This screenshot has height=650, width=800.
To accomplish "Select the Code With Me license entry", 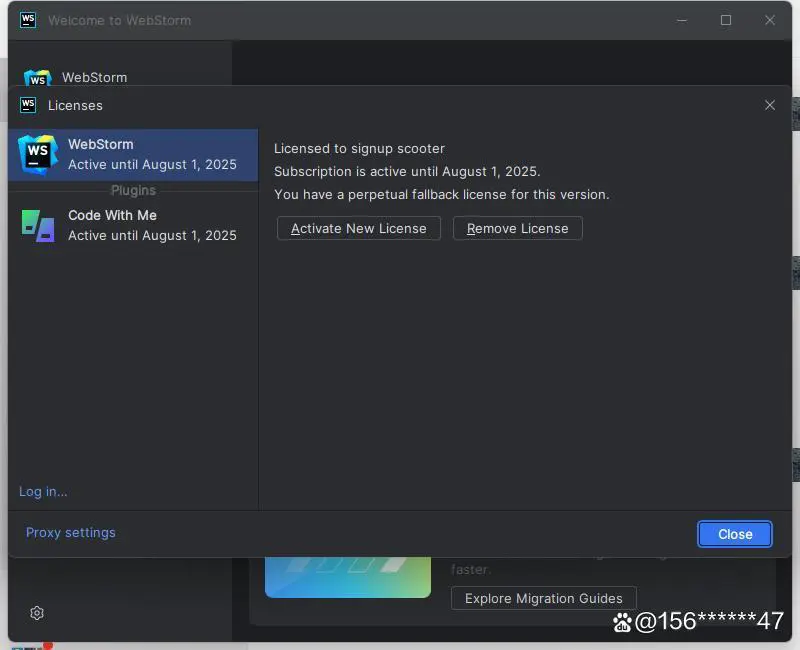I will pyautogui.click(x=152, y=225).
